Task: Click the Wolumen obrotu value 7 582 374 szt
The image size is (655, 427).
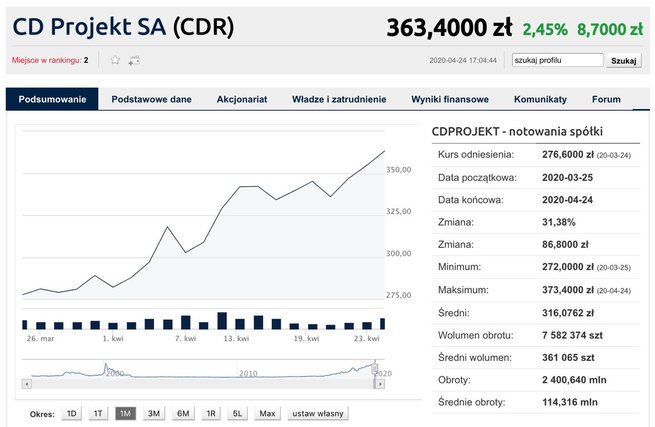Action: [572, 335]
